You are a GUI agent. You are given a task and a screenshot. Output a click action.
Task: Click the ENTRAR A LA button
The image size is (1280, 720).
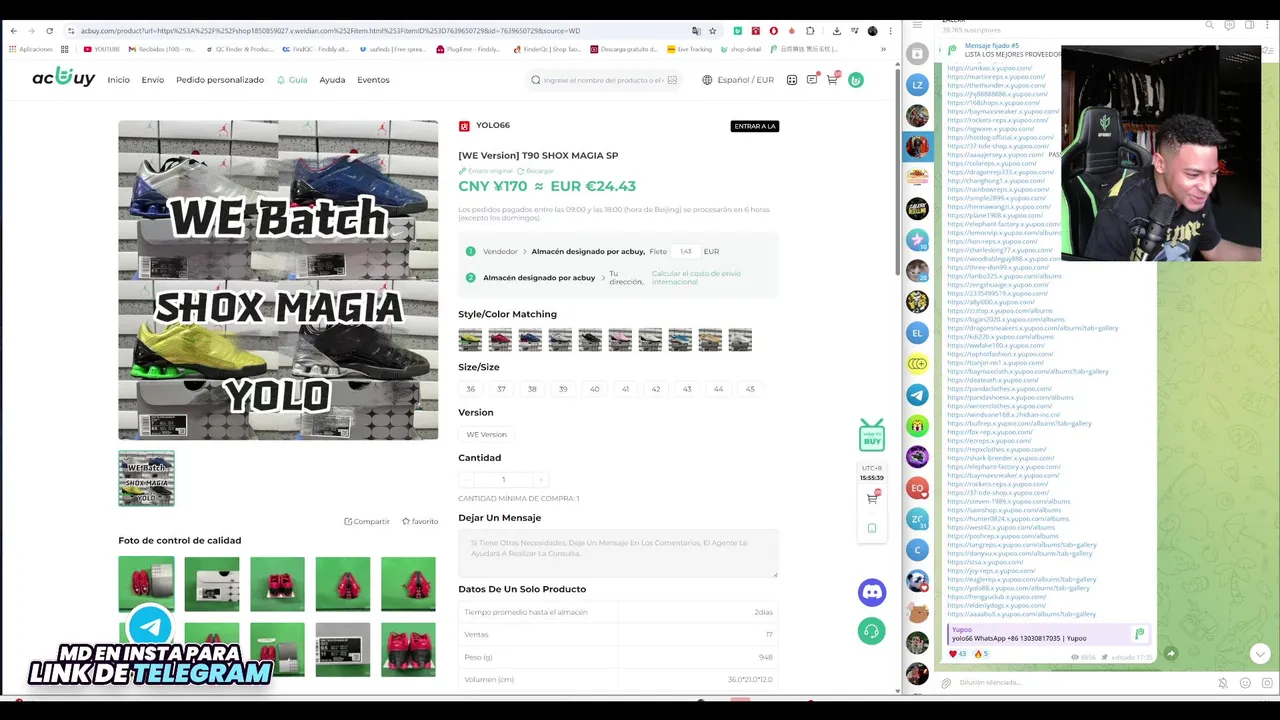click(x=755, y=126)
